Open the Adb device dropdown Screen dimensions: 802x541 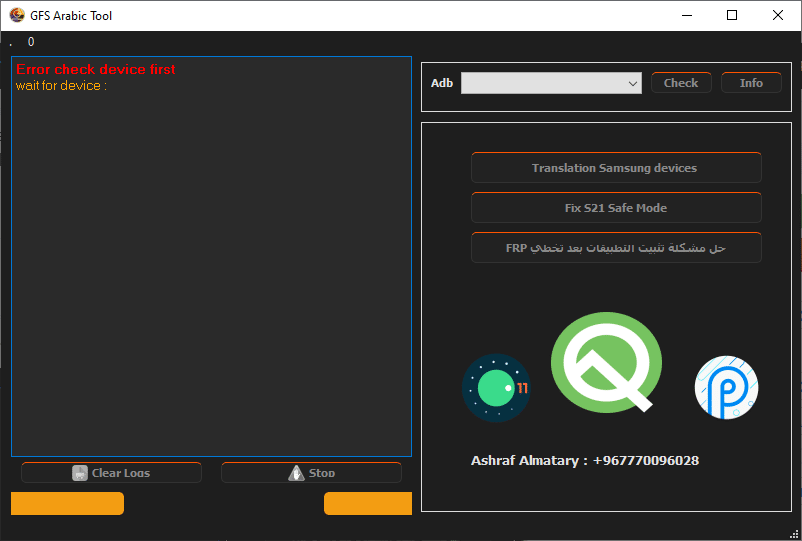[551, 83]
